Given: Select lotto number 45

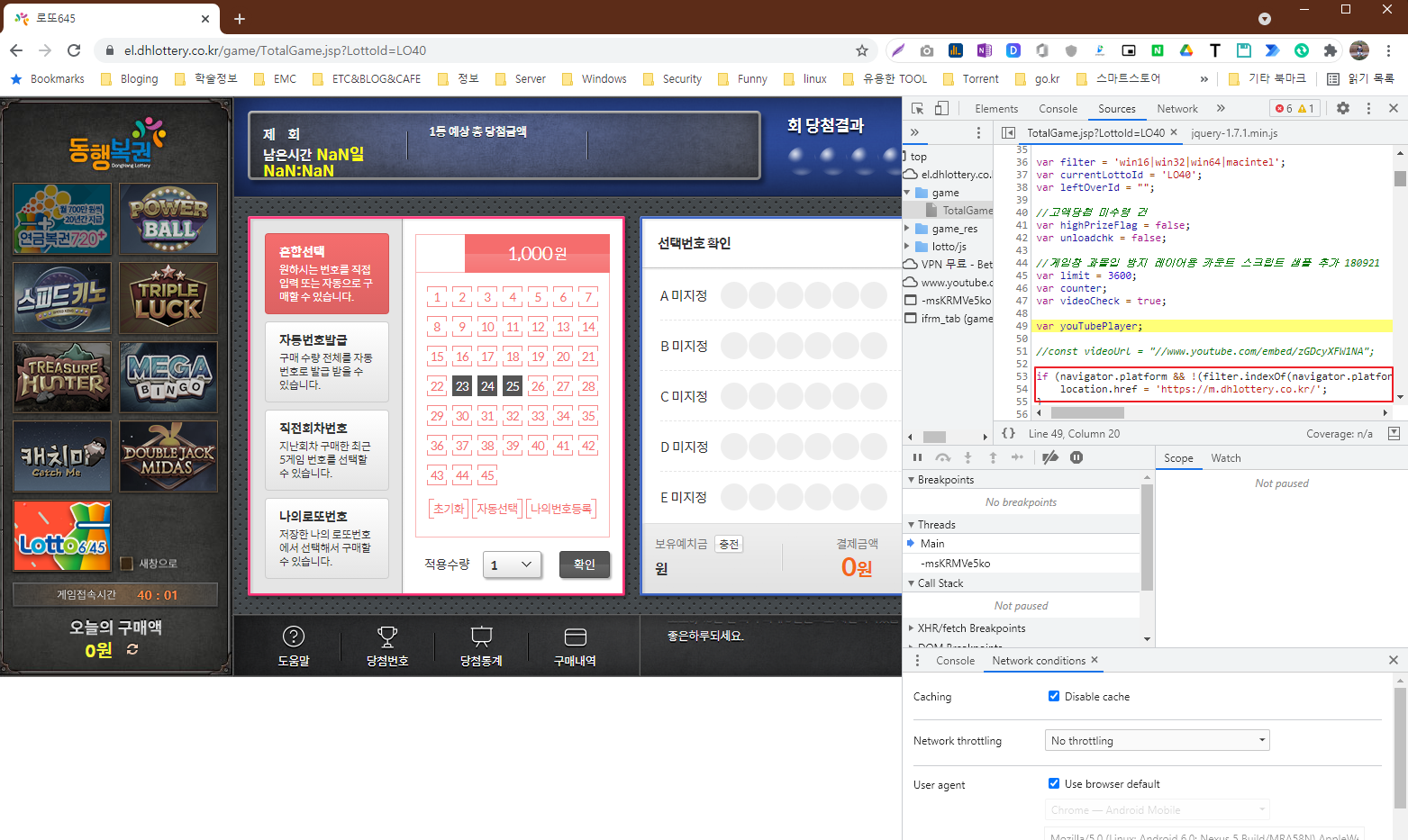Looking at the screenshot, I should pos(487,475).
